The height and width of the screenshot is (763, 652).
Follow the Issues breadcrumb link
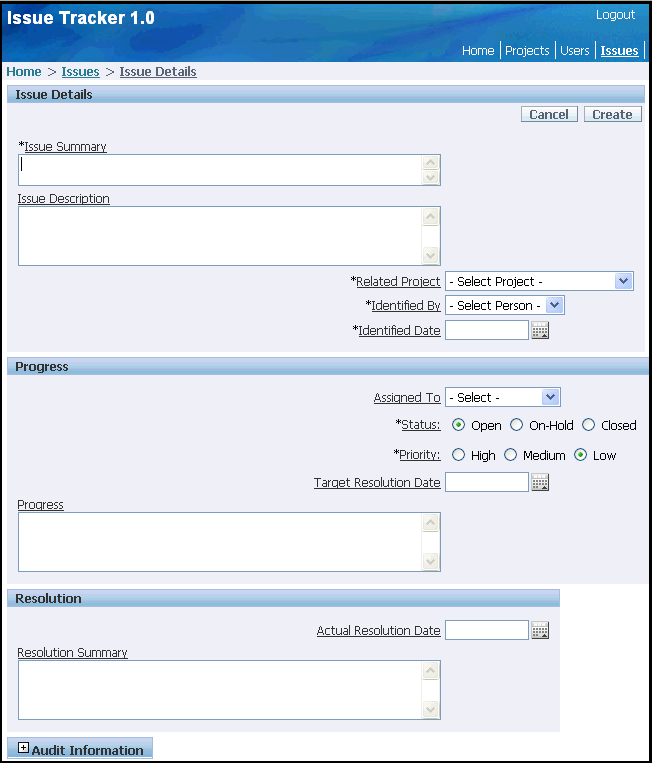(80, 72)
